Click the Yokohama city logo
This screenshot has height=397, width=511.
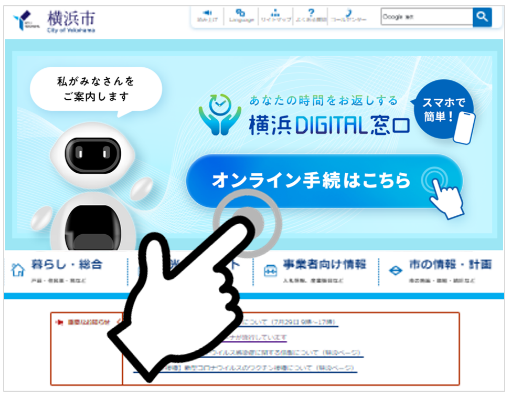[54, 21]
